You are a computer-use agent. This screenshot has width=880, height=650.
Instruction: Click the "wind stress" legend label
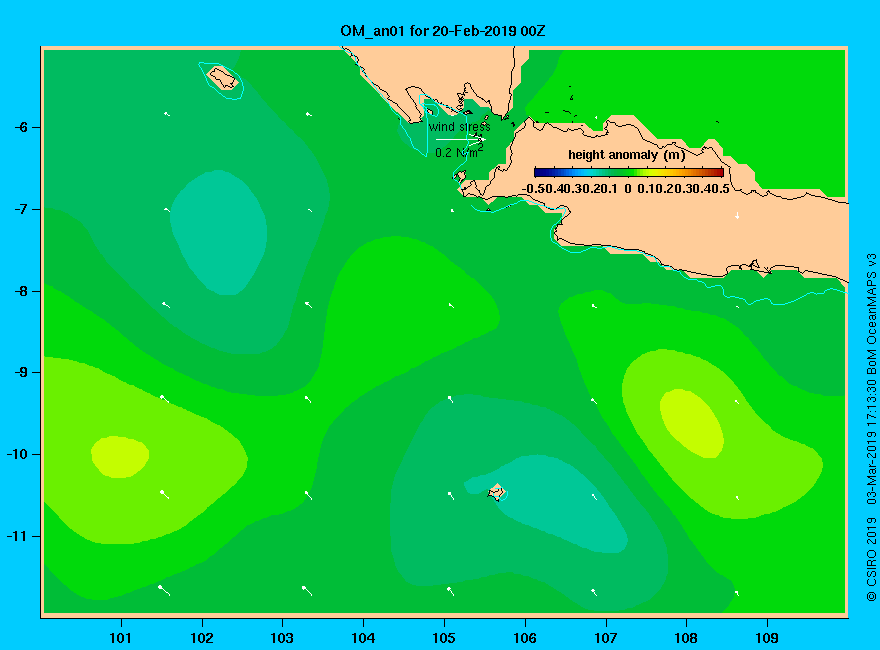pyautogui.click(x=460, y=127)
